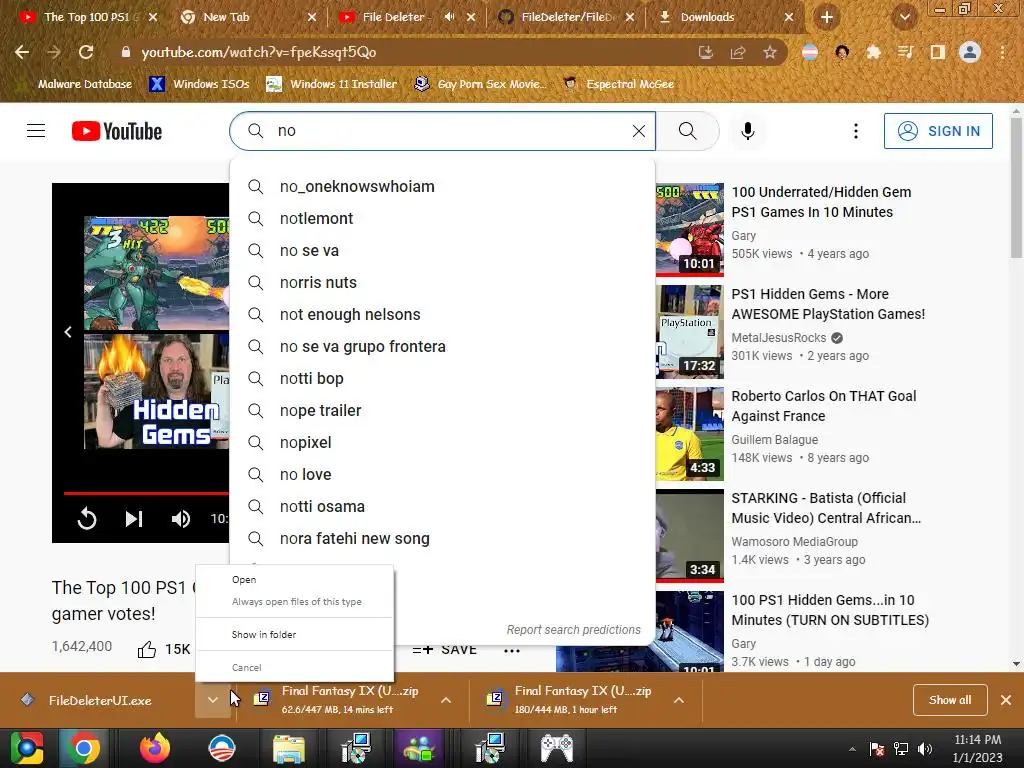Open the YouTube guide hamburger menu
This screenshot has width=1024, height=768.
(x=36, y=131)
